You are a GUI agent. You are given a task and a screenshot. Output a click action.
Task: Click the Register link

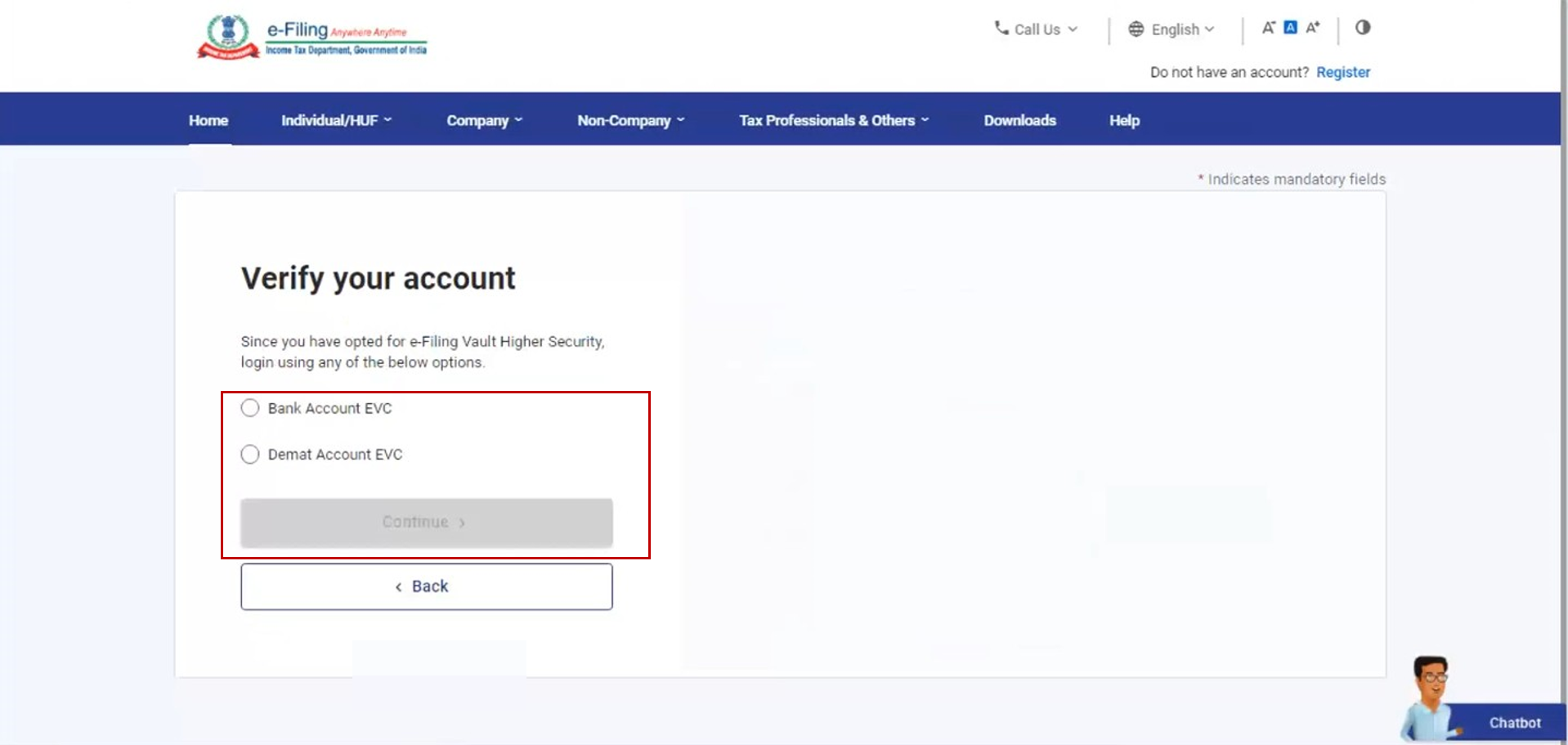[1343, 72]
